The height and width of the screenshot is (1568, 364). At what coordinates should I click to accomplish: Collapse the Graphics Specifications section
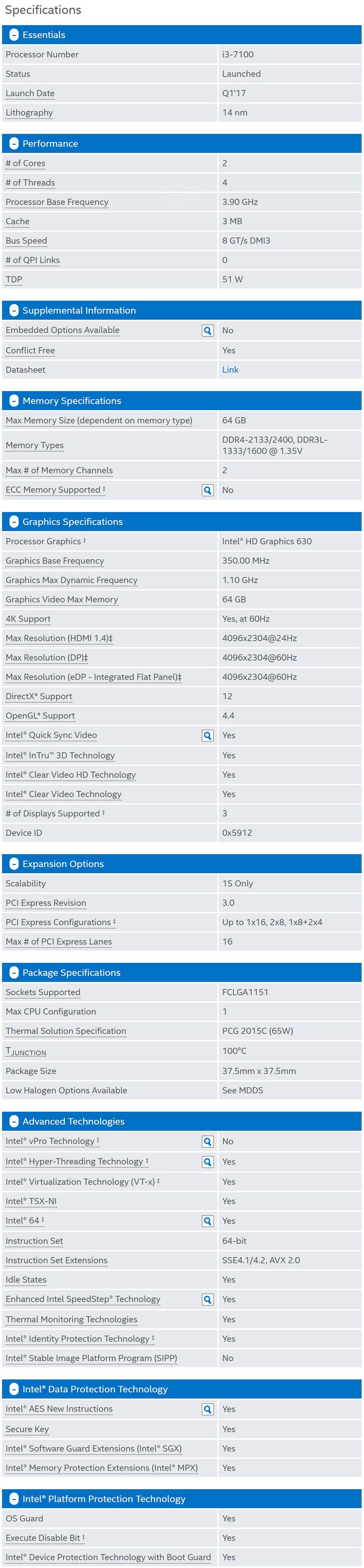[14, 522]
